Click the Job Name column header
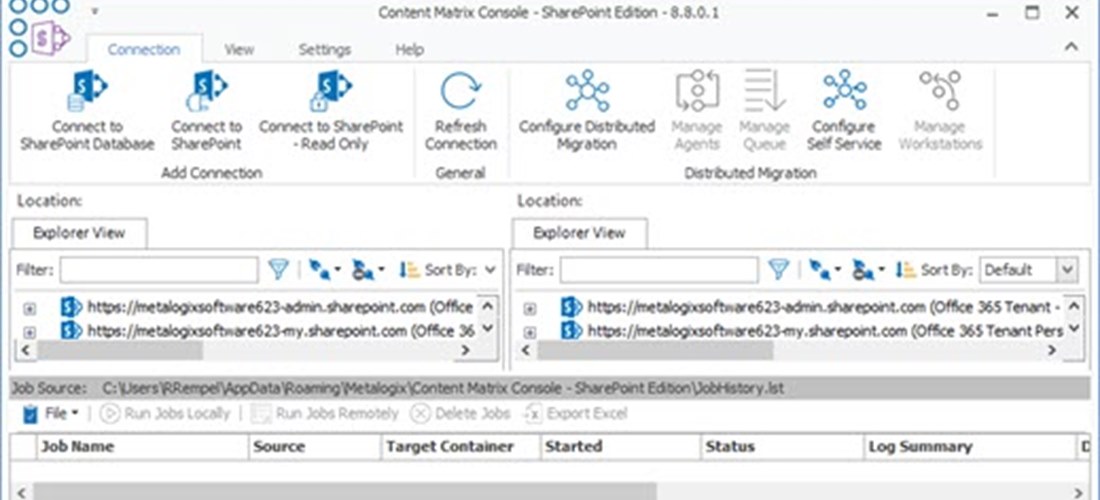Screen dimensions: 1100x500 77,447
